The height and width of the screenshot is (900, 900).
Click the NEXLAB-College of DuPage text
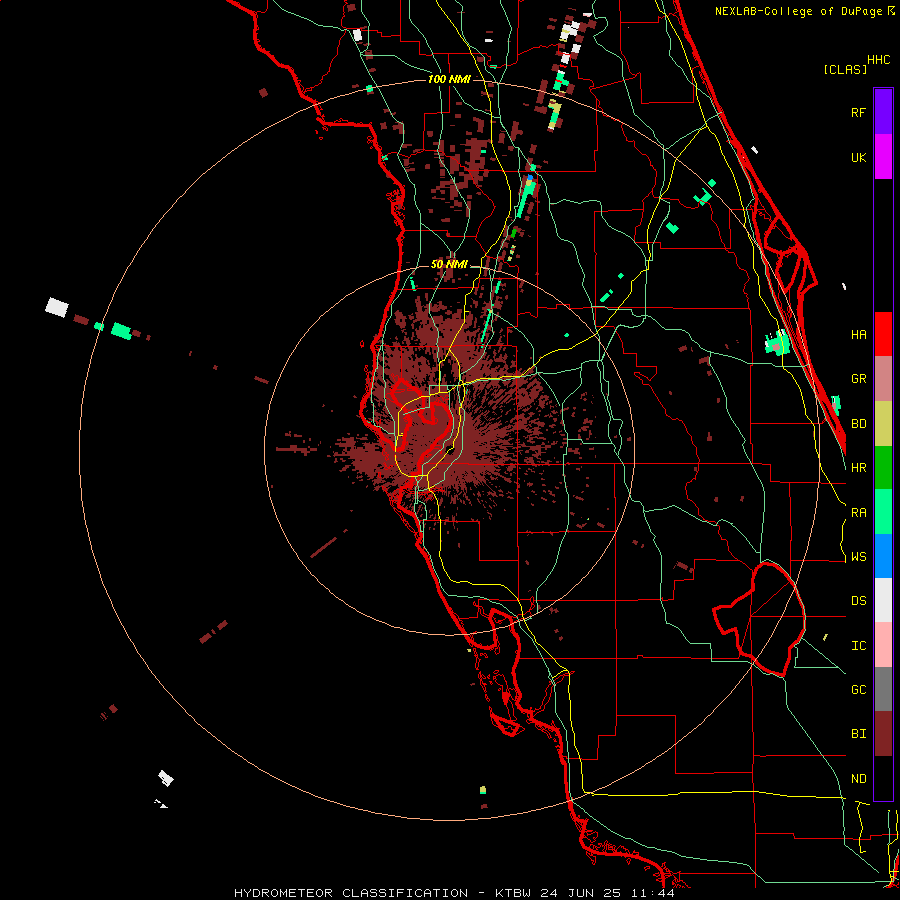(800, 11)
